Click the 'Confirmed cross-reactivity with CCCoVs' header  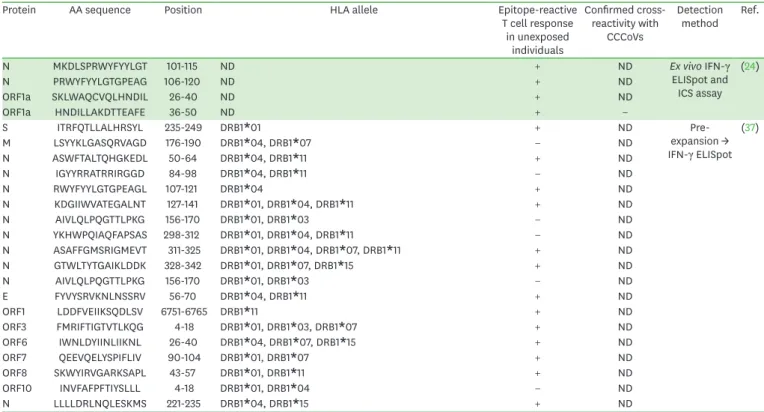(625, 23)
